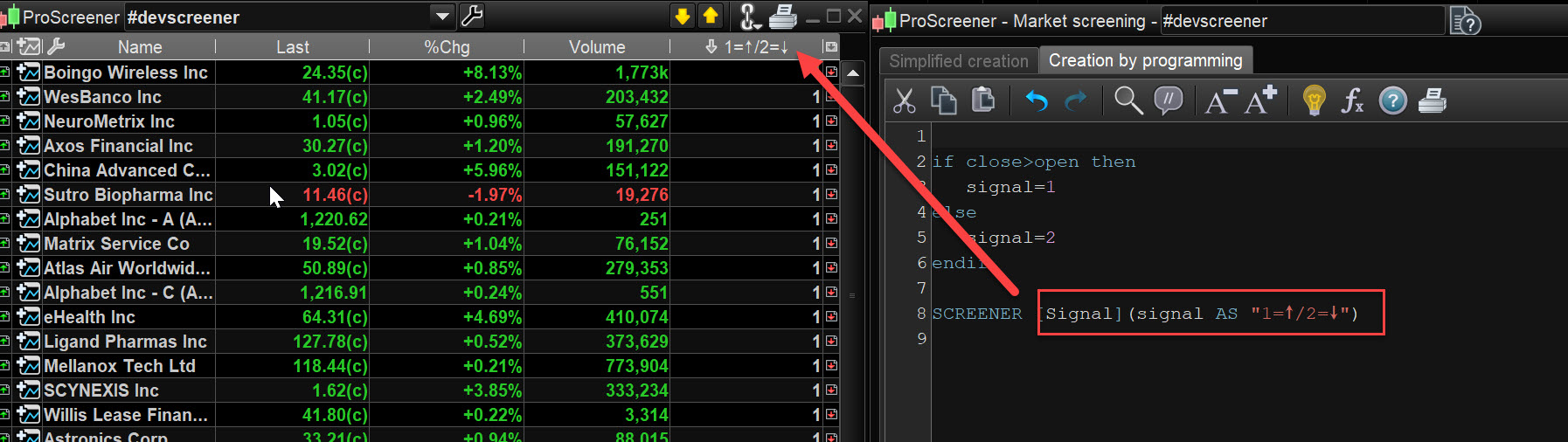Click red end-of-row icon for Boingo Wireless

(831, 72)
